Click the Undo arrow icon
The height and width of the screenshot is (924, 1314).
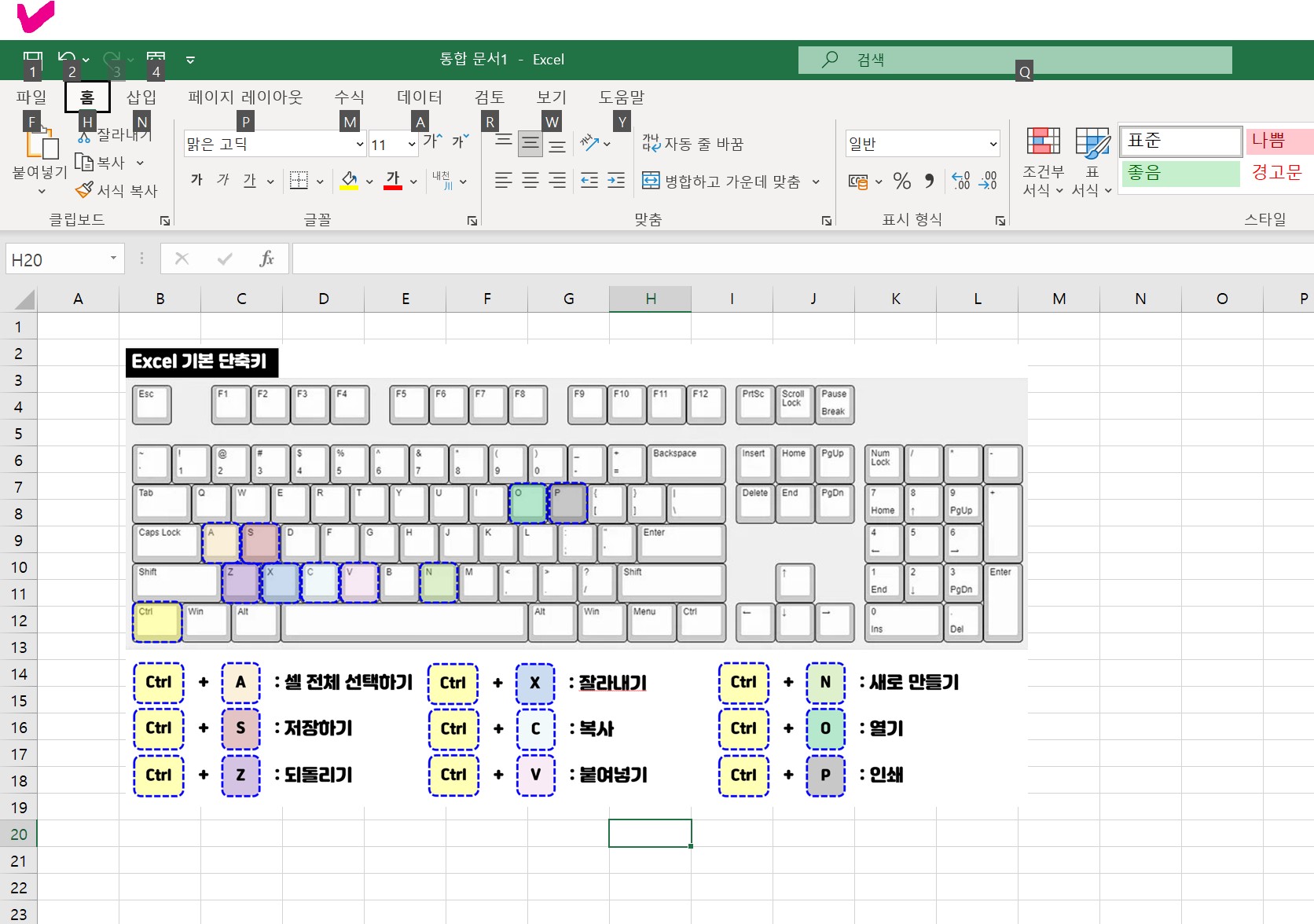click(67, 58)
